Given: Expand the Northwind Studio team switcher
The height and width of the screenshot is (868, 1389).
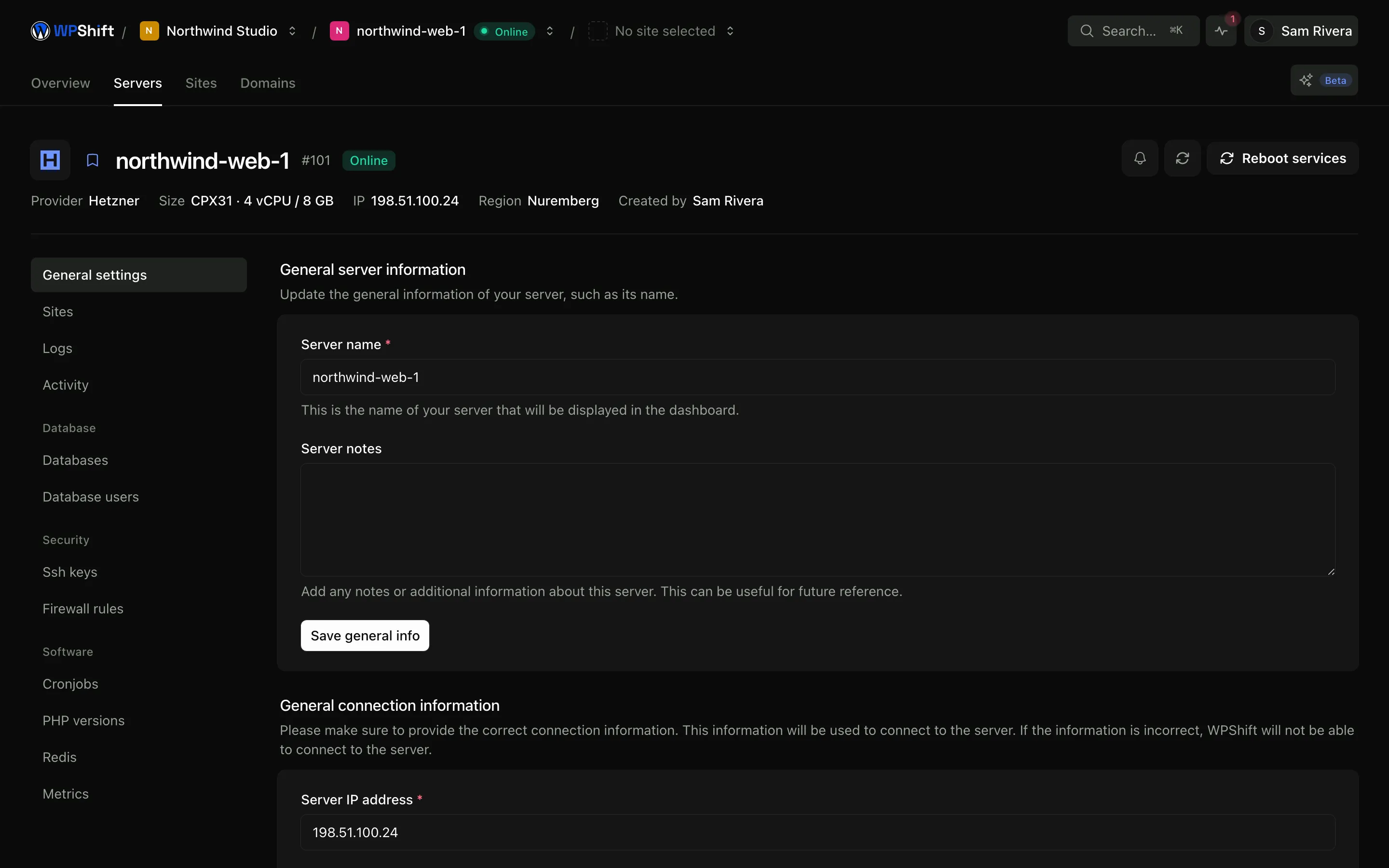Looking at the screenshot, I should tap(292, 31).
